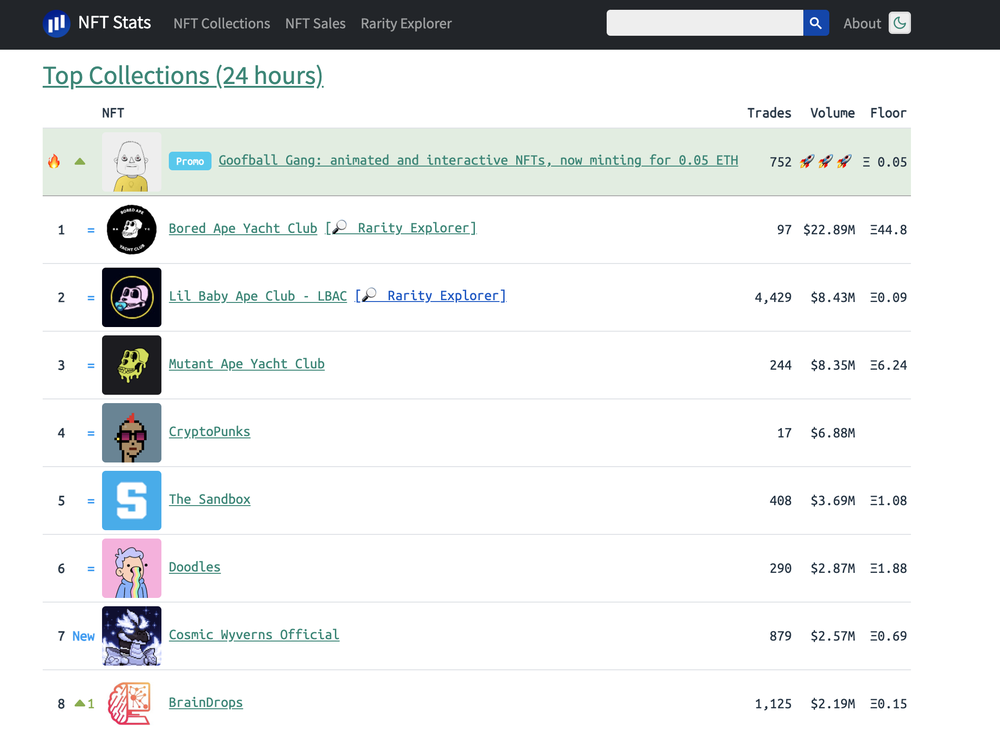Open the Goofball Gang promo link

click(478, 160)
